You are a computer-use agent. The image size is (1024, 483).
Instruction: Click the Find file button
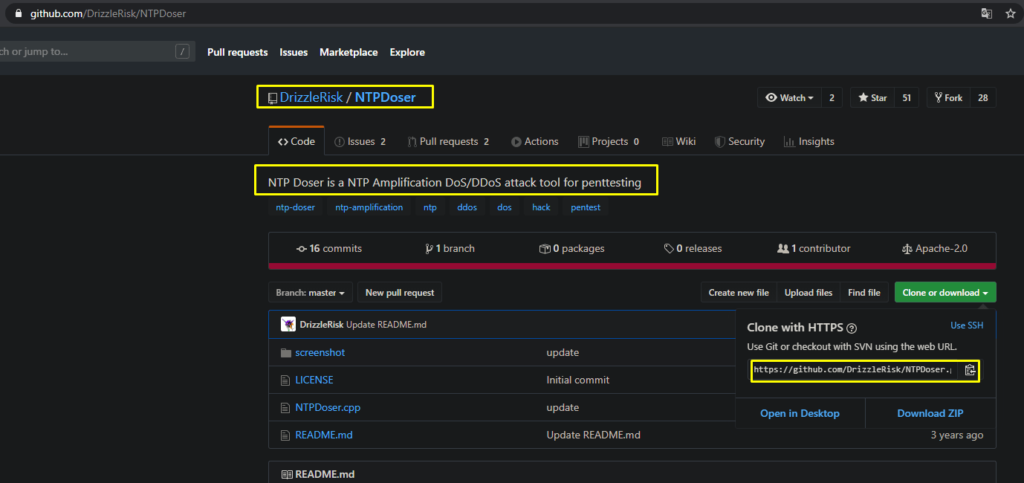864,292
